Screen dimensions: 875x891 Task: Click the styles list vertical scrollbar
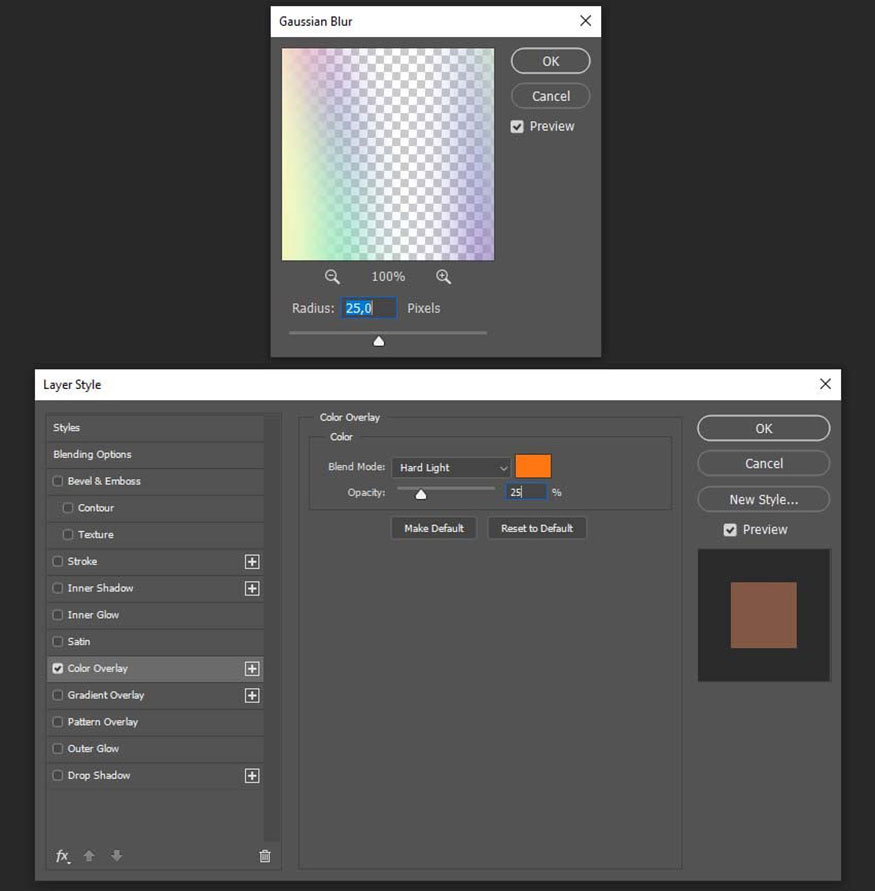click(x=273, y=628)
